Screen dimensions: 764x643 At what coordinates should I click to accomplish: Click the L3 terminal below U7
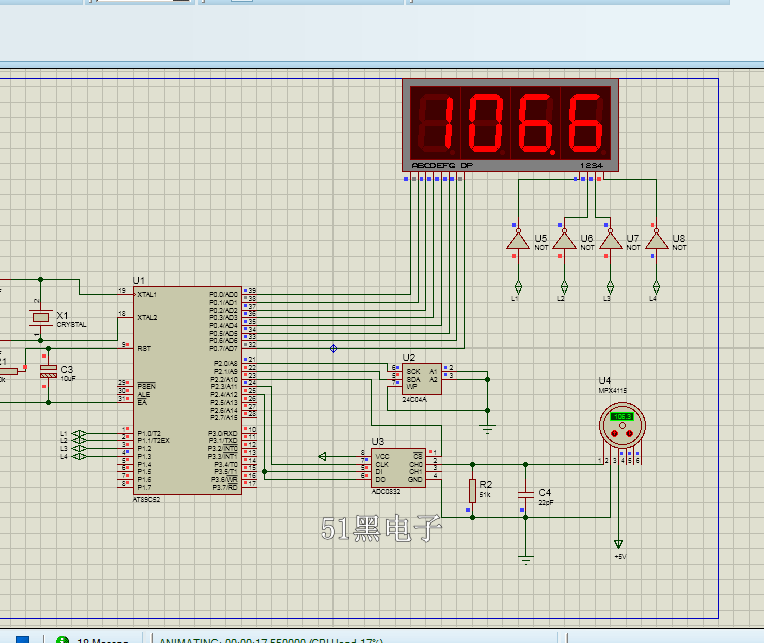pyautogui.click(x=610, y=287)
